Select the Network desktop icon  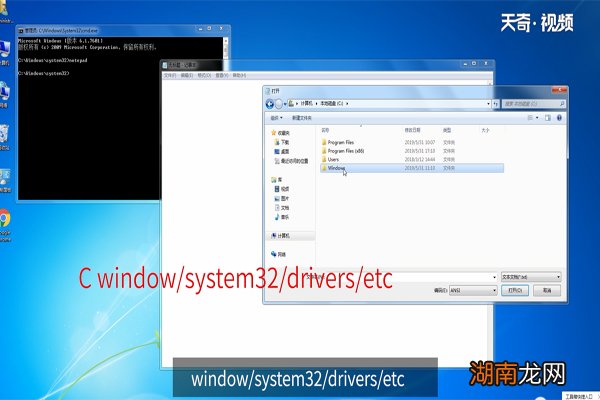4,94
